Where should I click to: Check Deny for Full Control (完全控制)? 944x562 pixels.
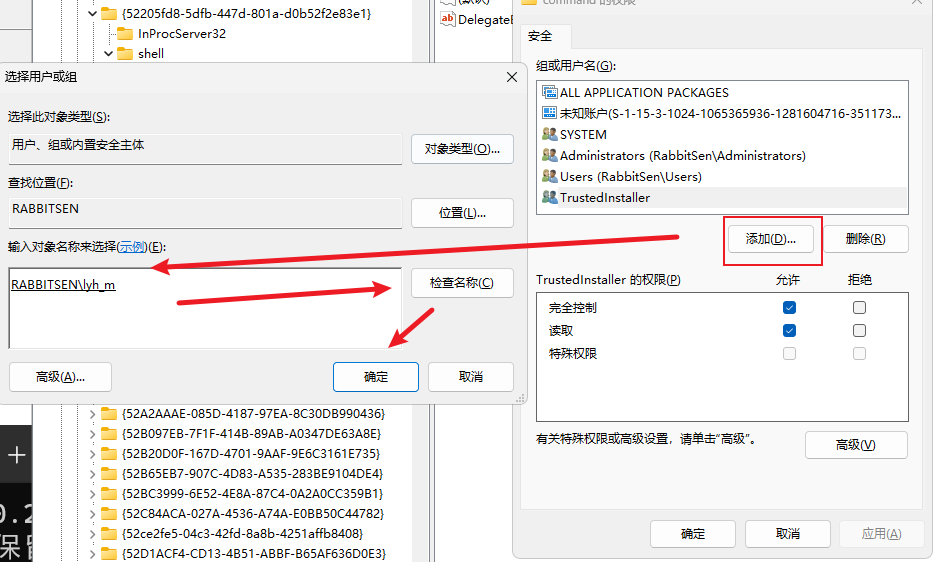tap(859, 308)
